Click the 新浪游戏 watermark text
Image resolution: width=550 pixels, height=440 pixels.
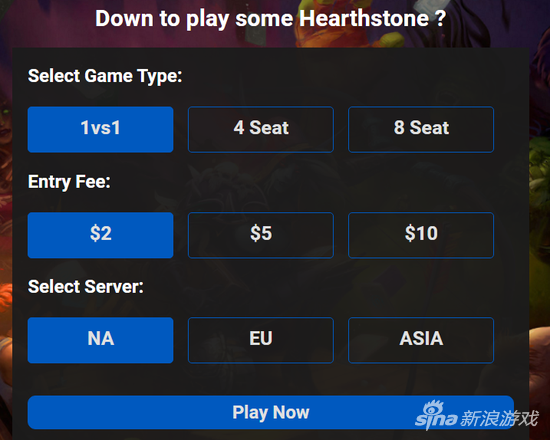click(499, 418)
